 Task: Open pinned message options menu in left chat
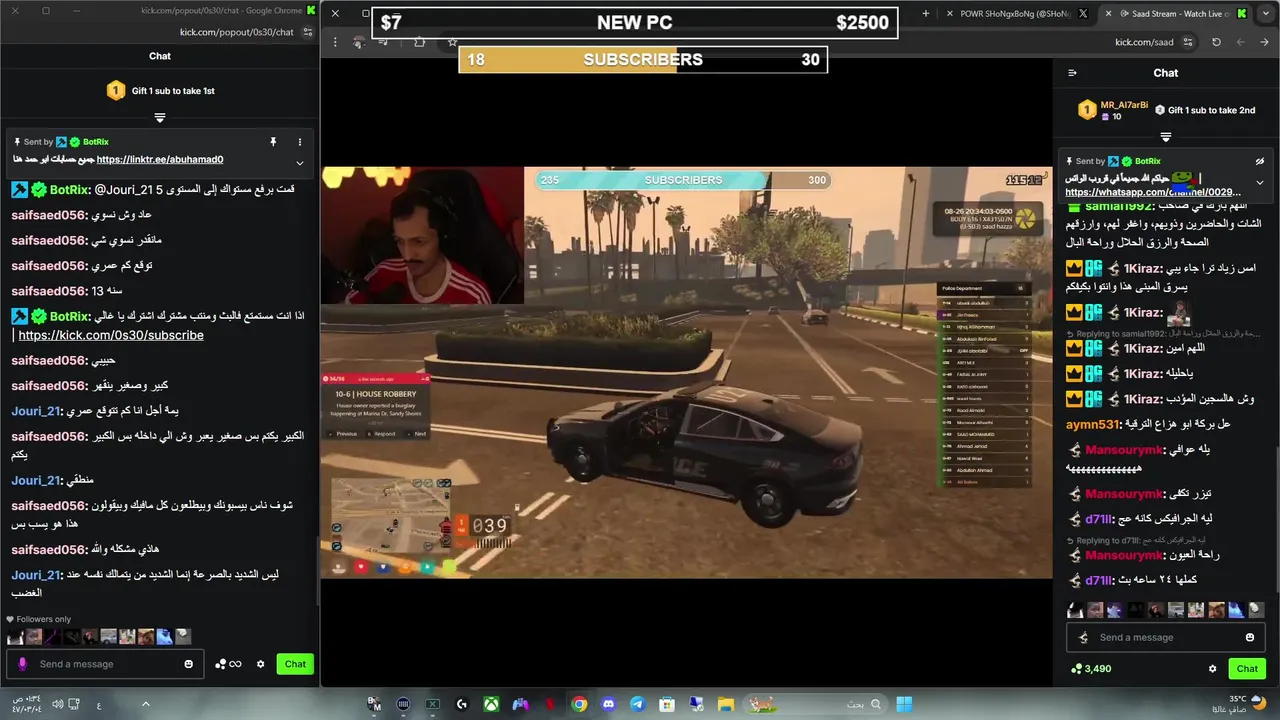click(299, 142)
